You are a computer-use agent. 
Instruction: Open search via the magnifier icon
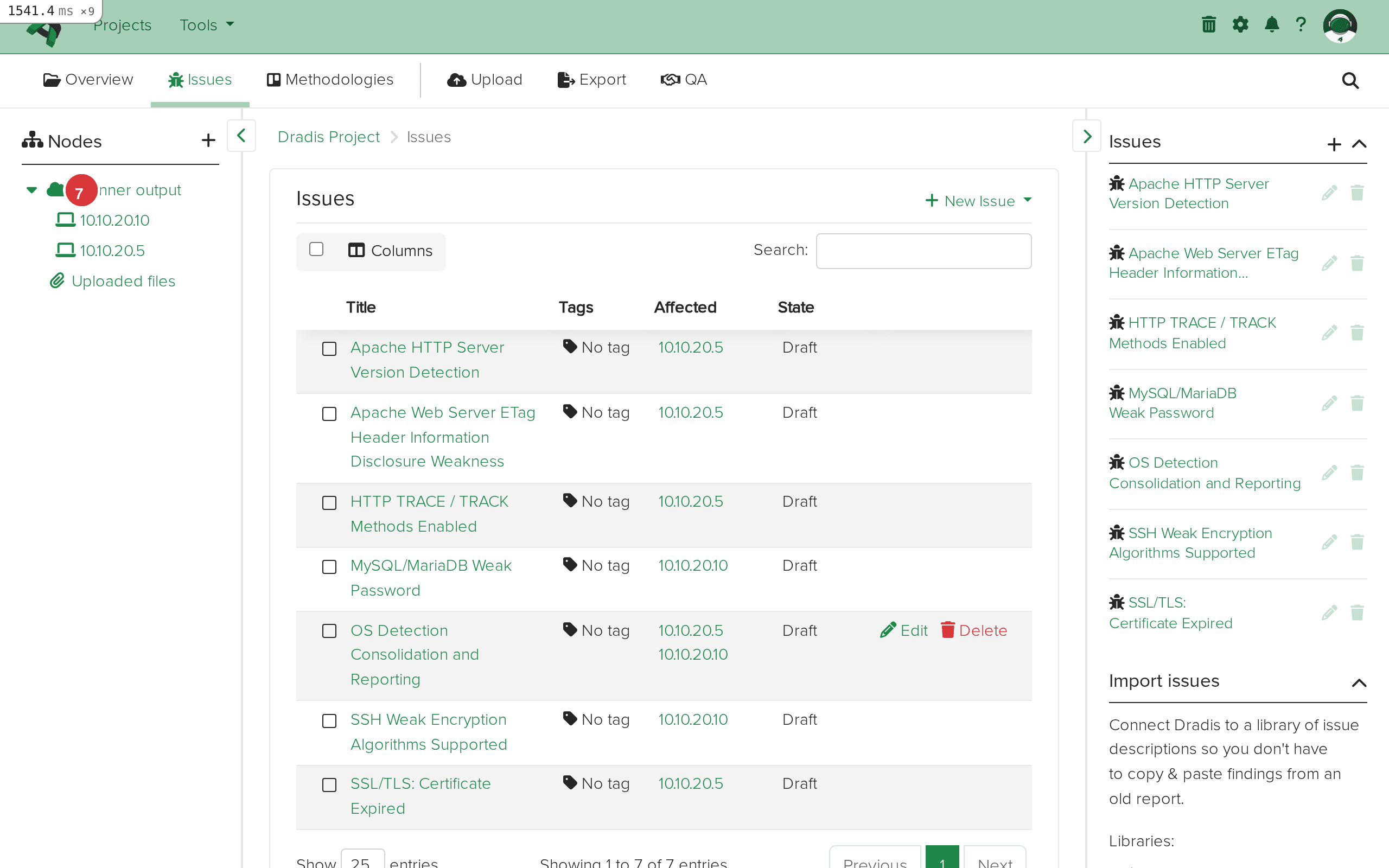pos(1350,80)
